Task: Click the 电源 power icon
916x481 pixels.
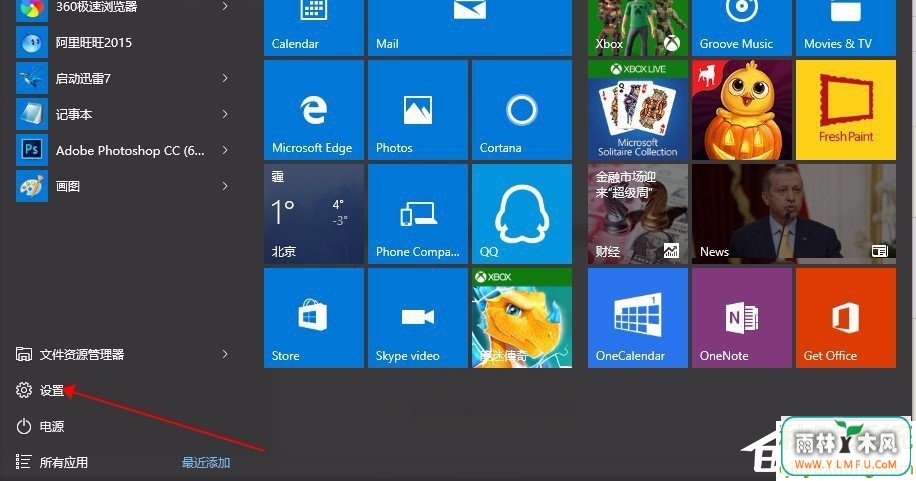Action: (24, 426)
